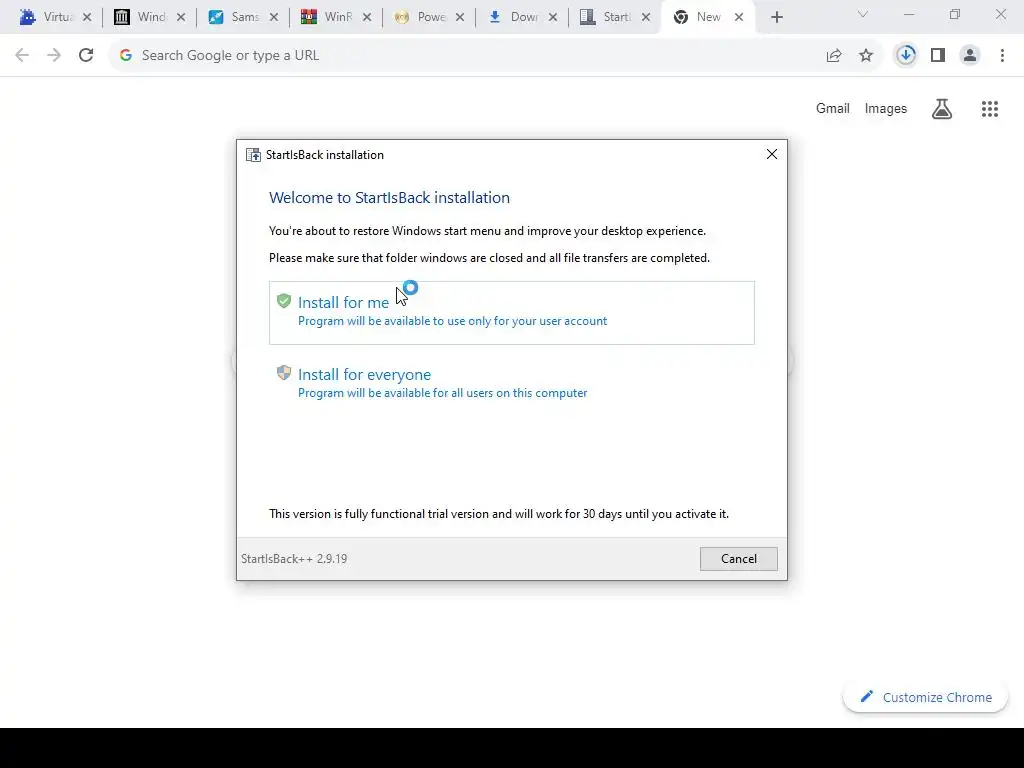
Task: Close the Powe tab
Action: pyautogui.click(x=460, y=18)
